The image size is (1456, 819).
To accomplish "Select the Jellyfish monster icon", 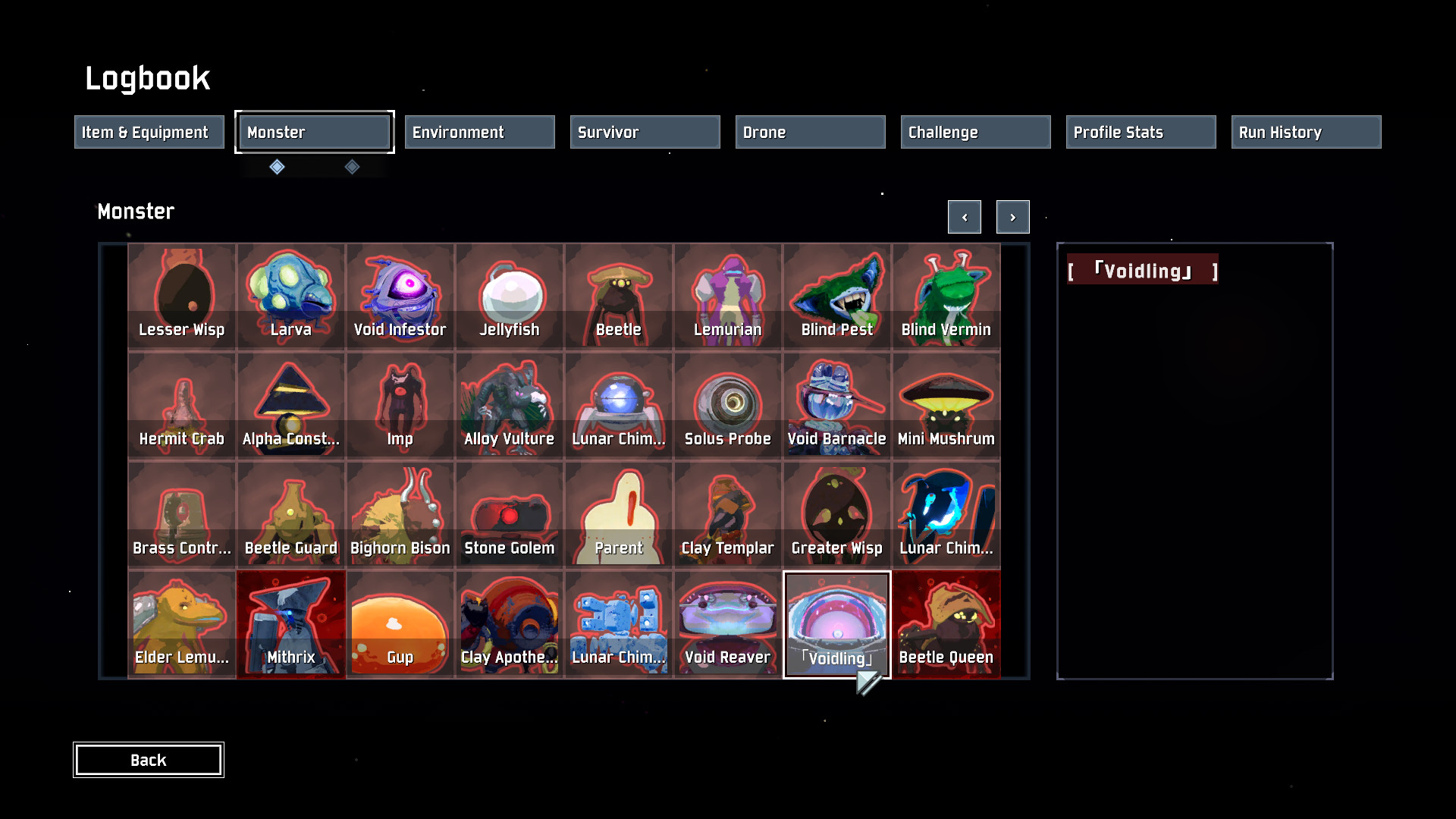I will tap(510, 297).
